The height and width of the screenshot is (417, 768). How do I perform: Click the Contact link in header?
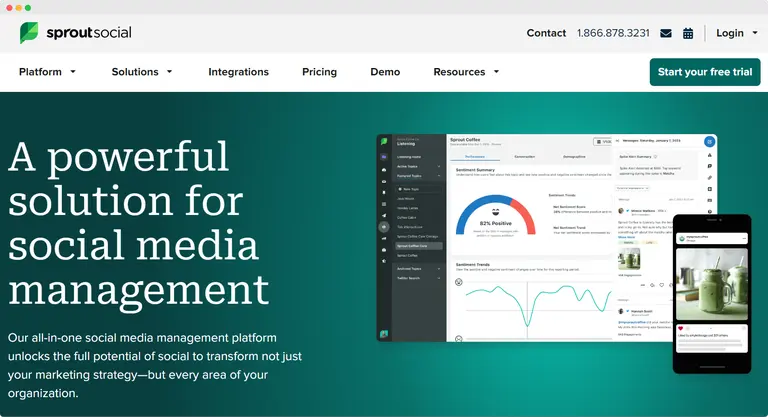[546, 33]
